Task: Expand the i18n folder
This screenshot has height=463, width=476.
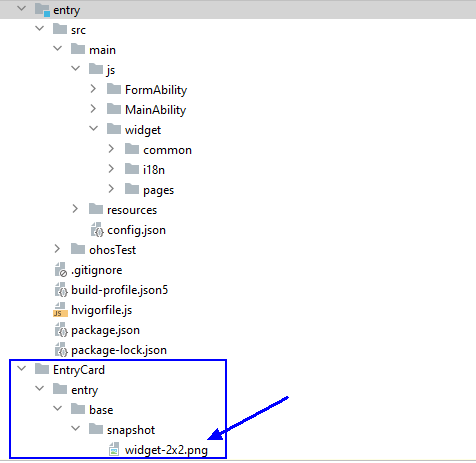Action: point(111,169)
